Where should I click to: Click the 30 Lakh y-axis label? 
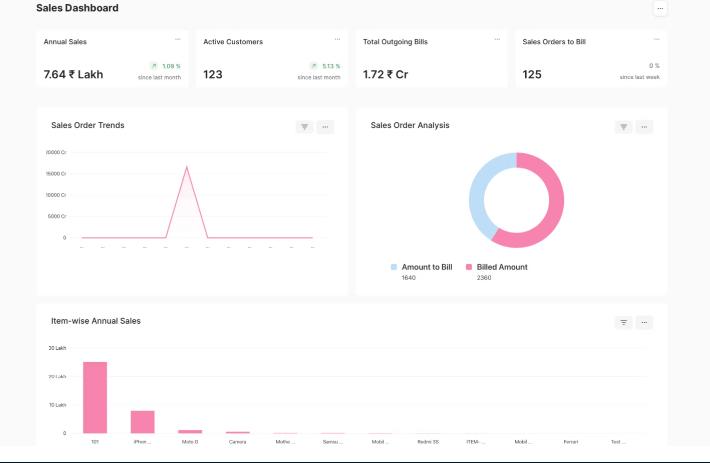tap(58, 348)
